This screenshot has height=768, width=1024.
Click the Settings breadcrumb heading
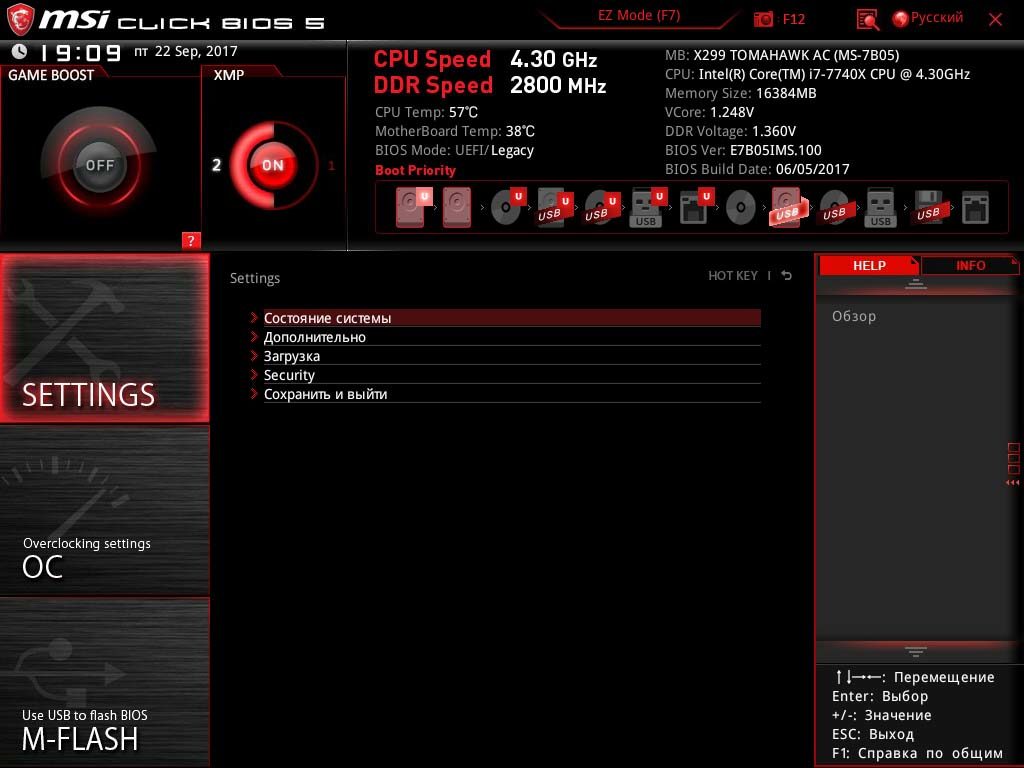(x=255, y=278)
